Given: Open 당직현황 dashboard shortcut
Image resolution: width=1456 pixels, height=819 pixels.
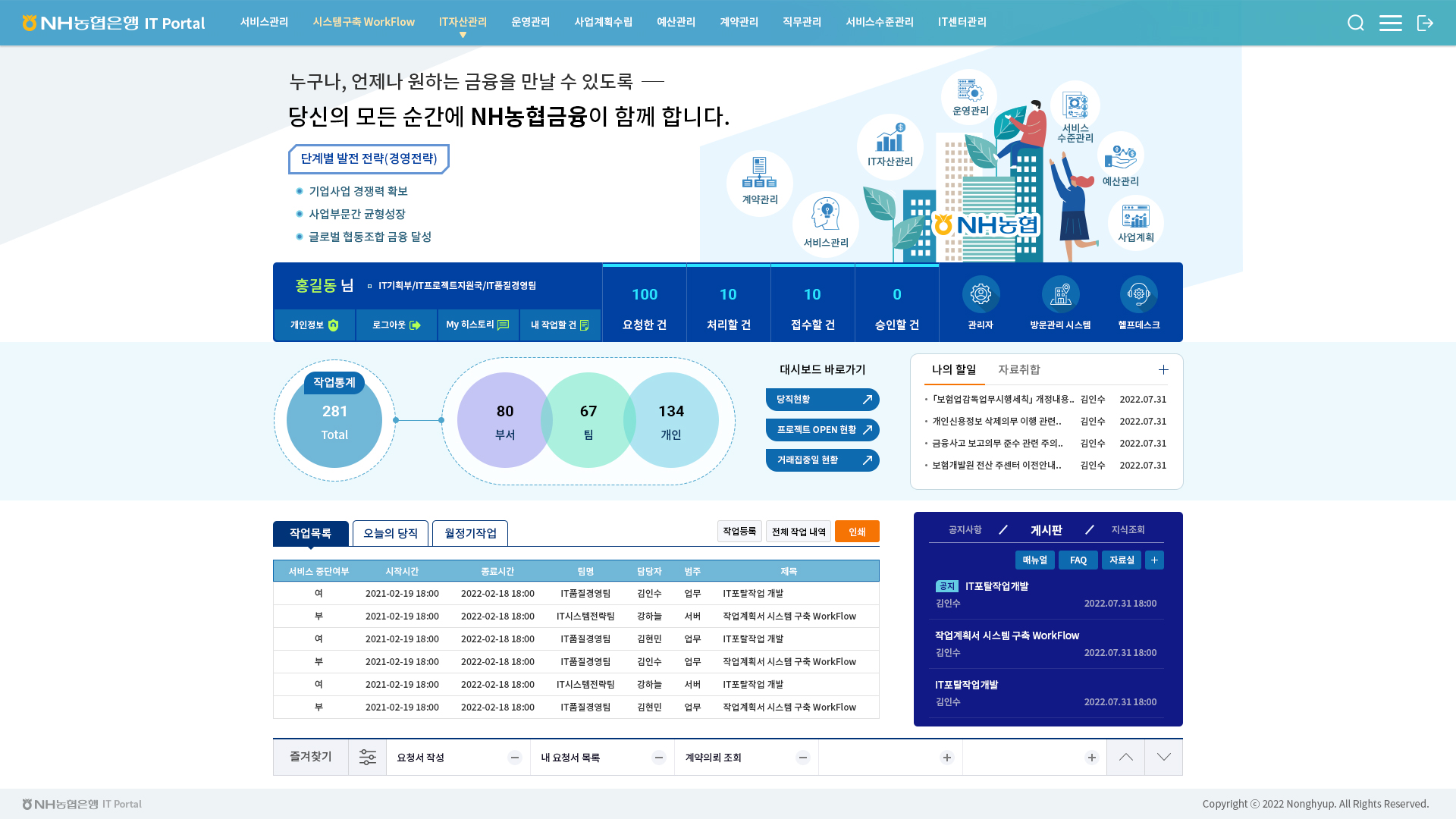Looking at the screenshot, I should coord(823,399).
